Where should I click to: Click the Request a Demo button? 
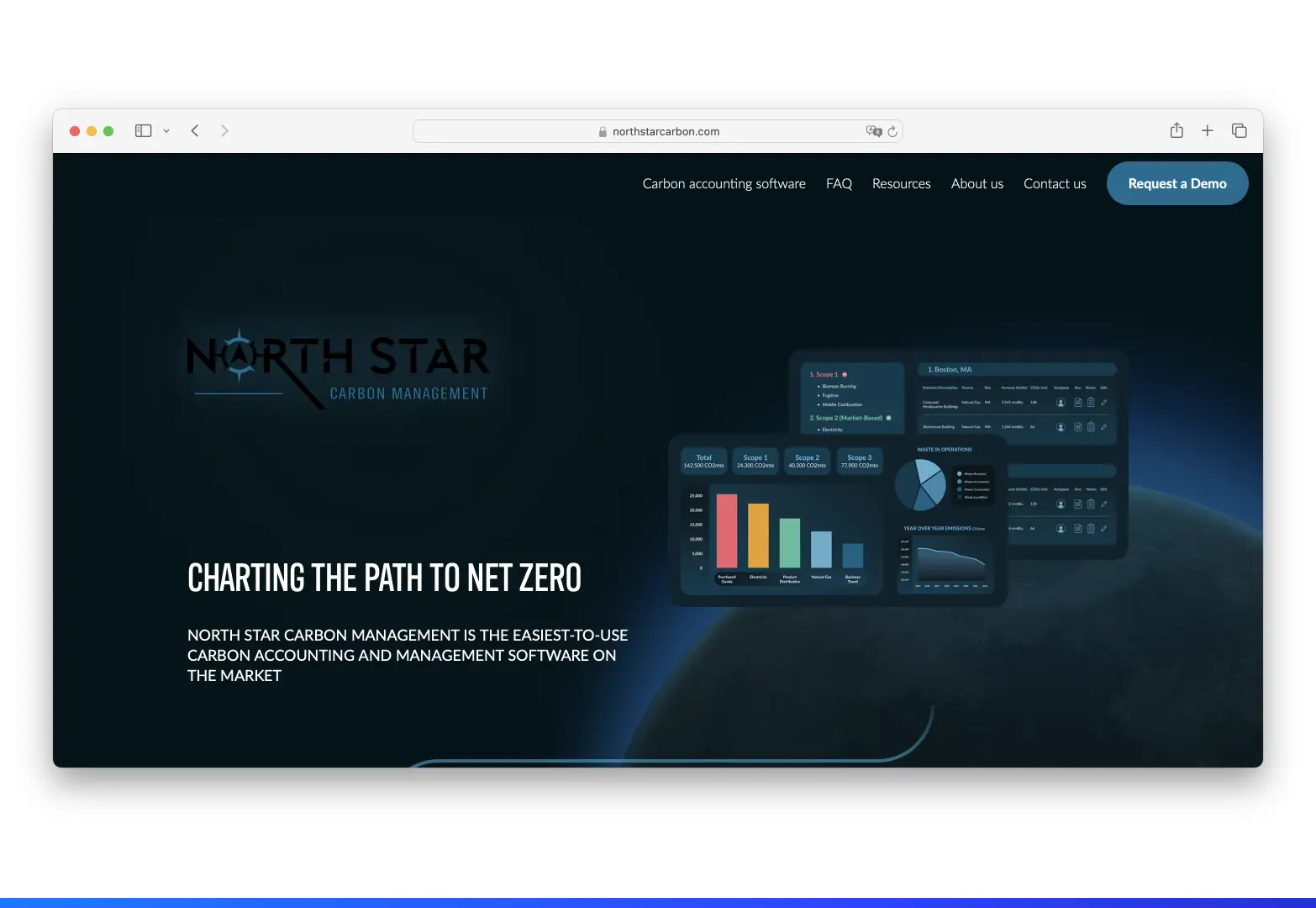pyautogui.click(x=1177, y=183)
